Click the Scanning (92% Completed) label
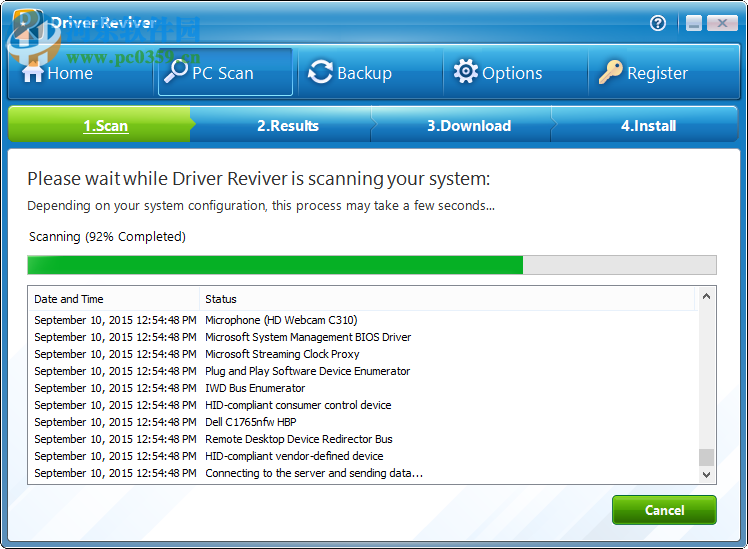Screen dimensions: 748x549 pos(107,237)
